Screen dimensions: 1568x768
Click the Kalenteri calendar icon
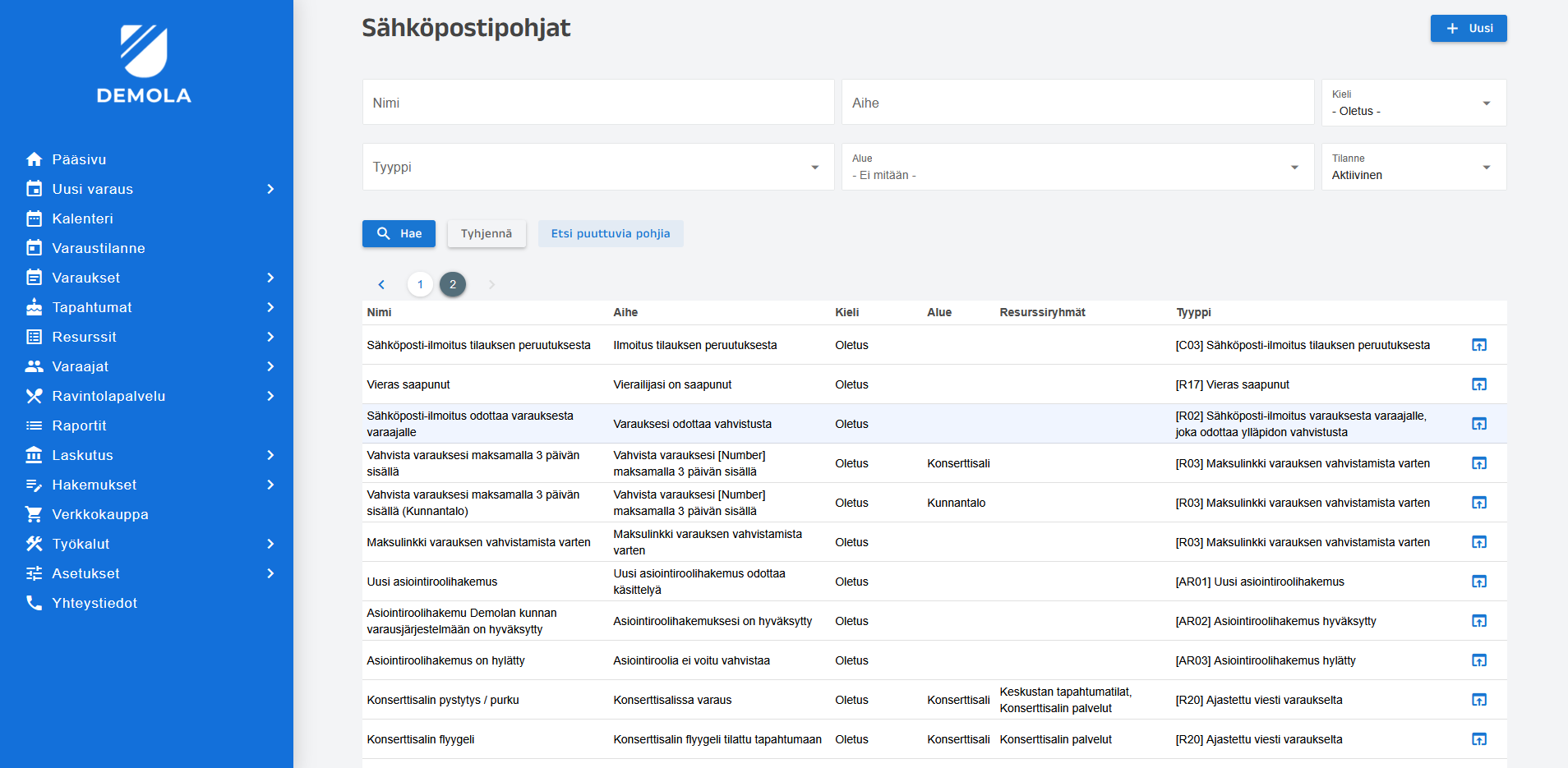point(34,218)
